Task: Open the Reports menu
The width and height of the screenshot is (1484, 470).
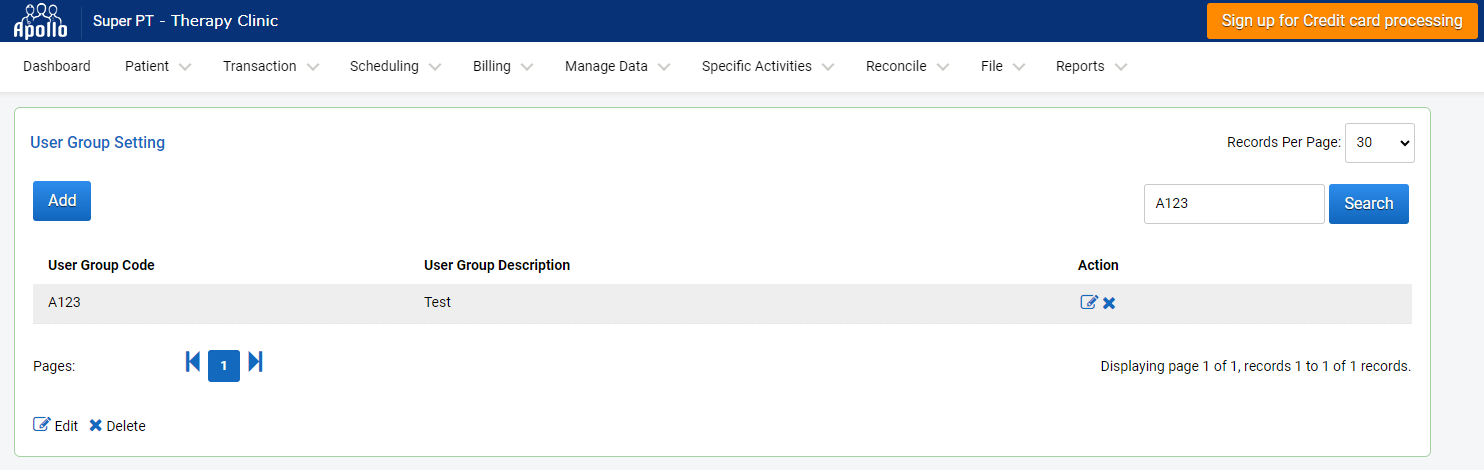Action: pyautogui.click(x=1091, y=67)
